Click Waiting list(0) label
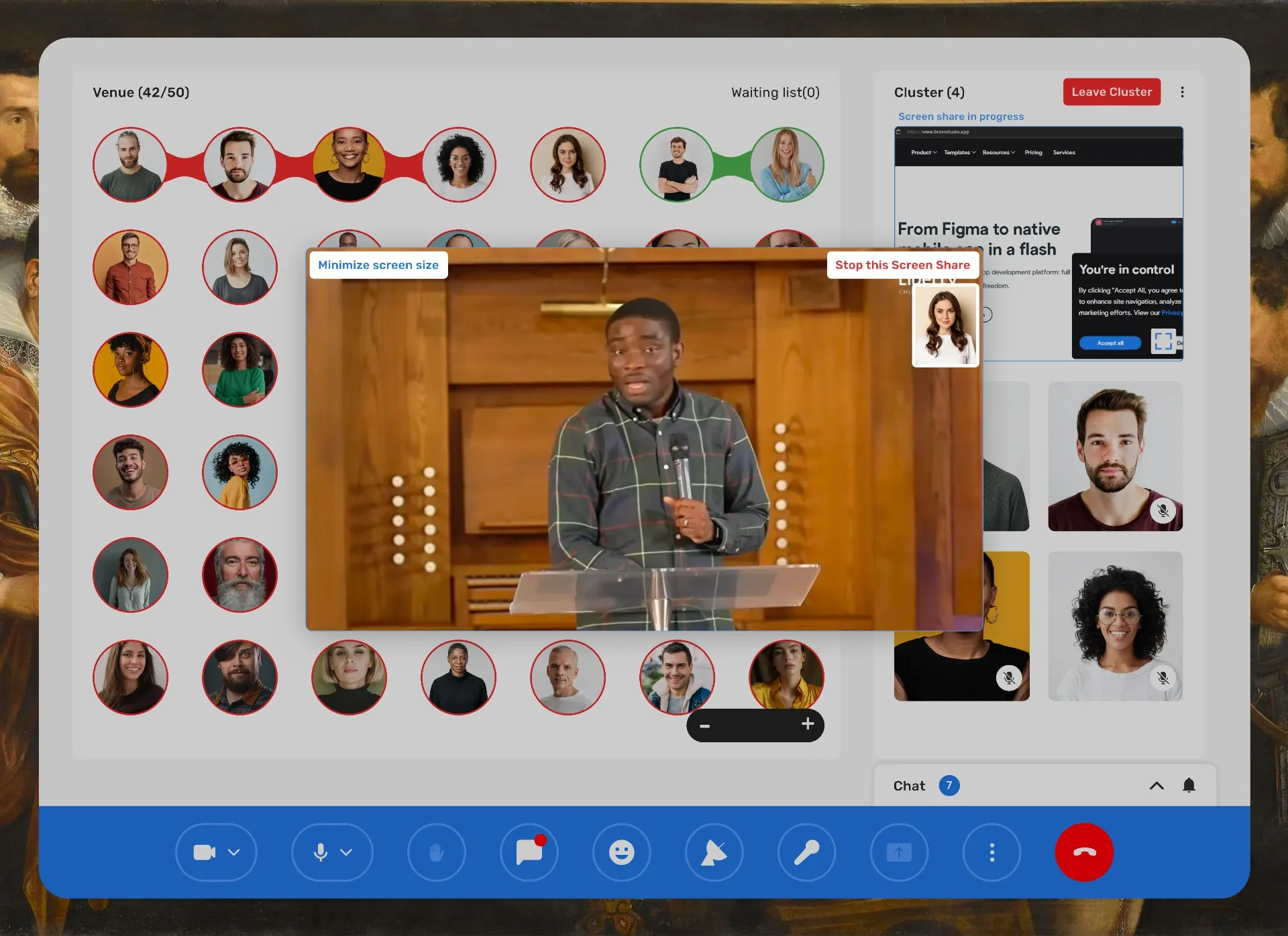Image resolution: width=1288 pixels, height=936 pixels. point(775,93)
